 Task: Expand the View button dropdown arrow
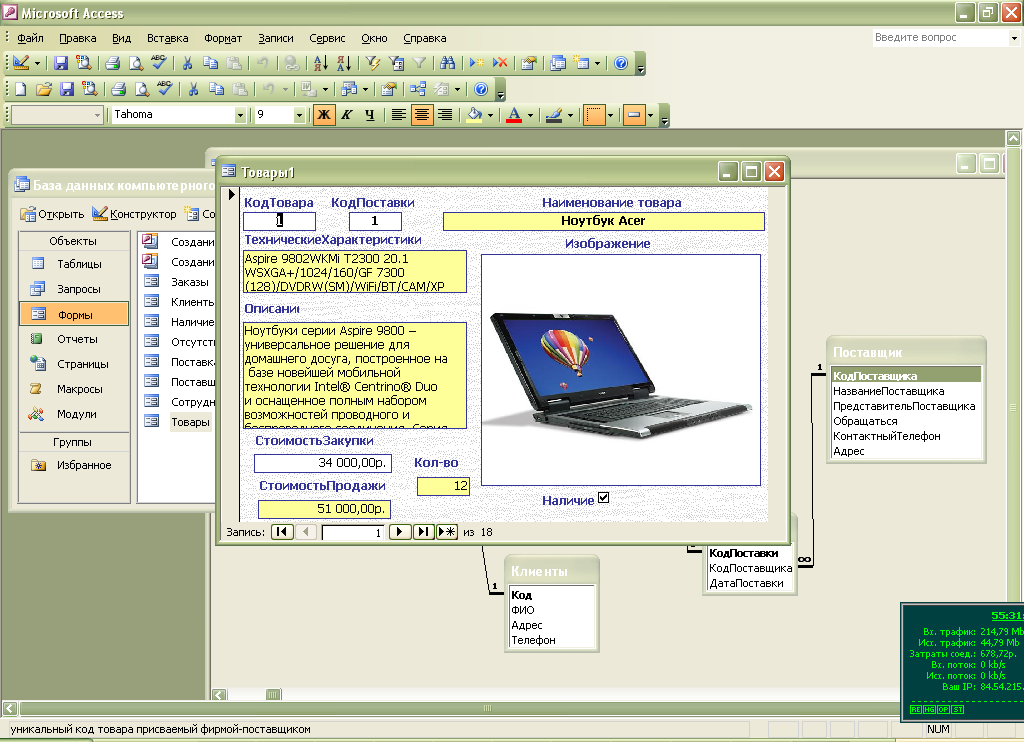tap(37, 63)
